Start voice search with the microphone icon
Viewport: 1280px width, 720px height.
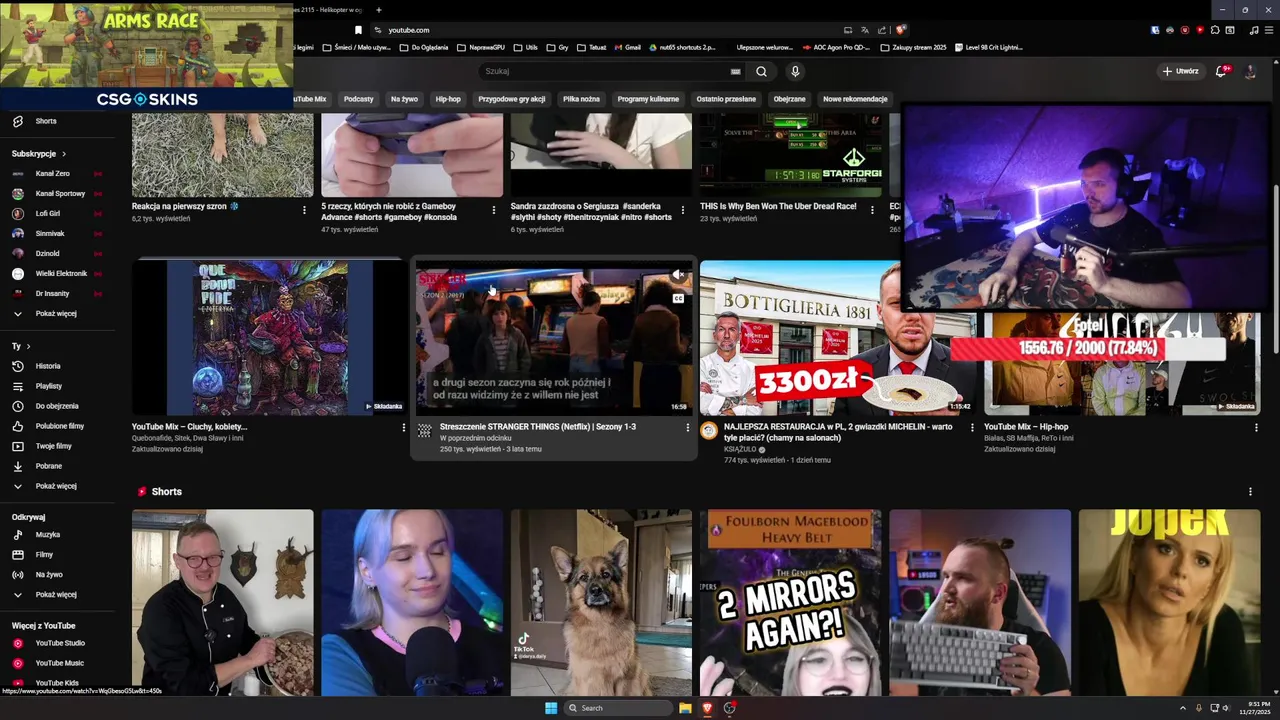[x=795, y=71]
